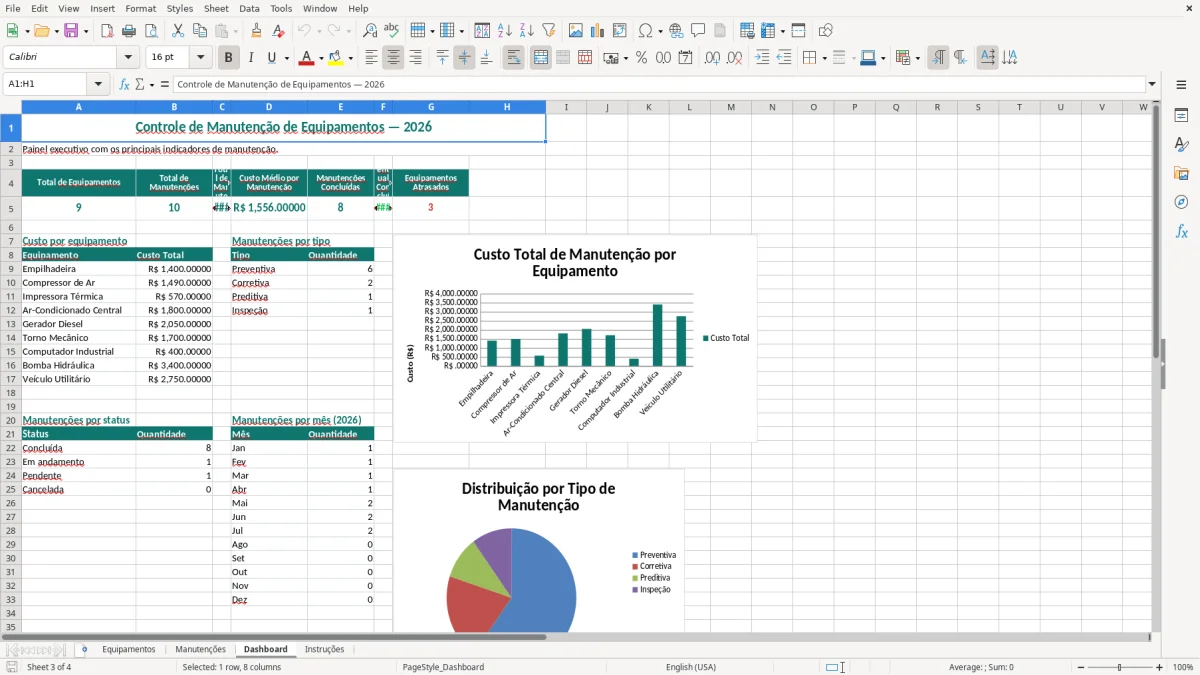Expand the formula bar
The image size is (1200, 675).
tap(1153, 85)
